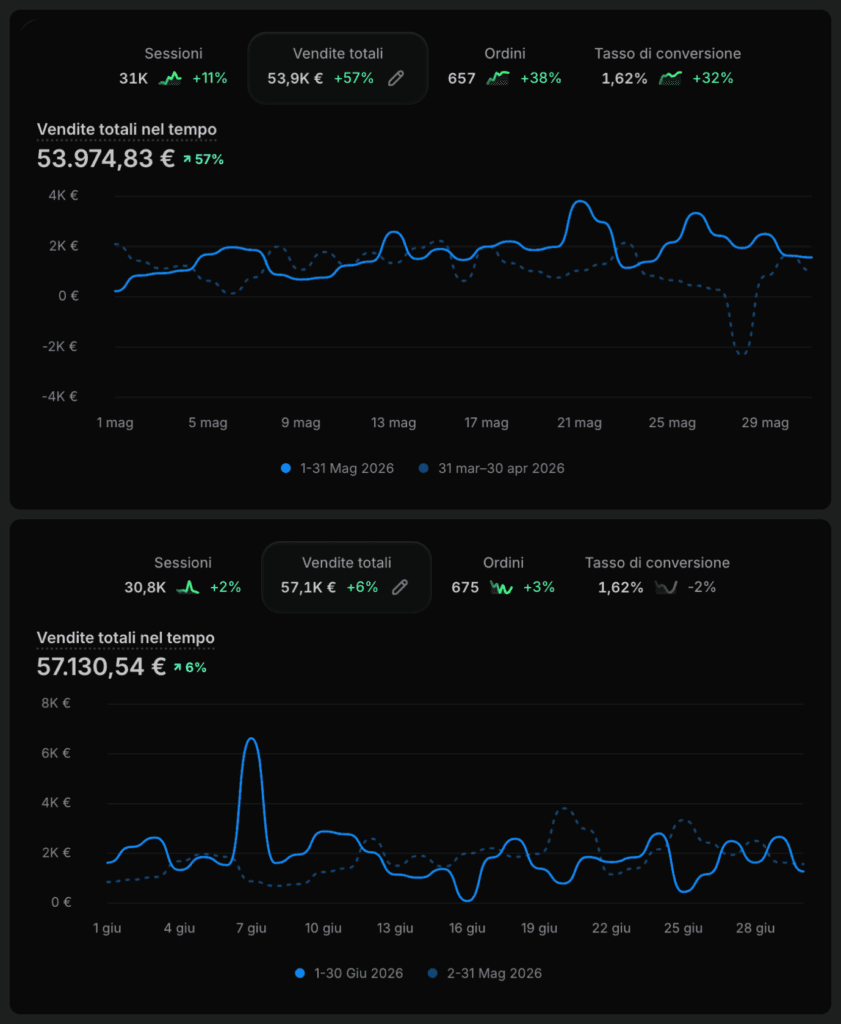The height and width of the screenshot is (1024, 841).
Task: Click the 57.130,54 € total value
Action: click(x=101, y=667)
